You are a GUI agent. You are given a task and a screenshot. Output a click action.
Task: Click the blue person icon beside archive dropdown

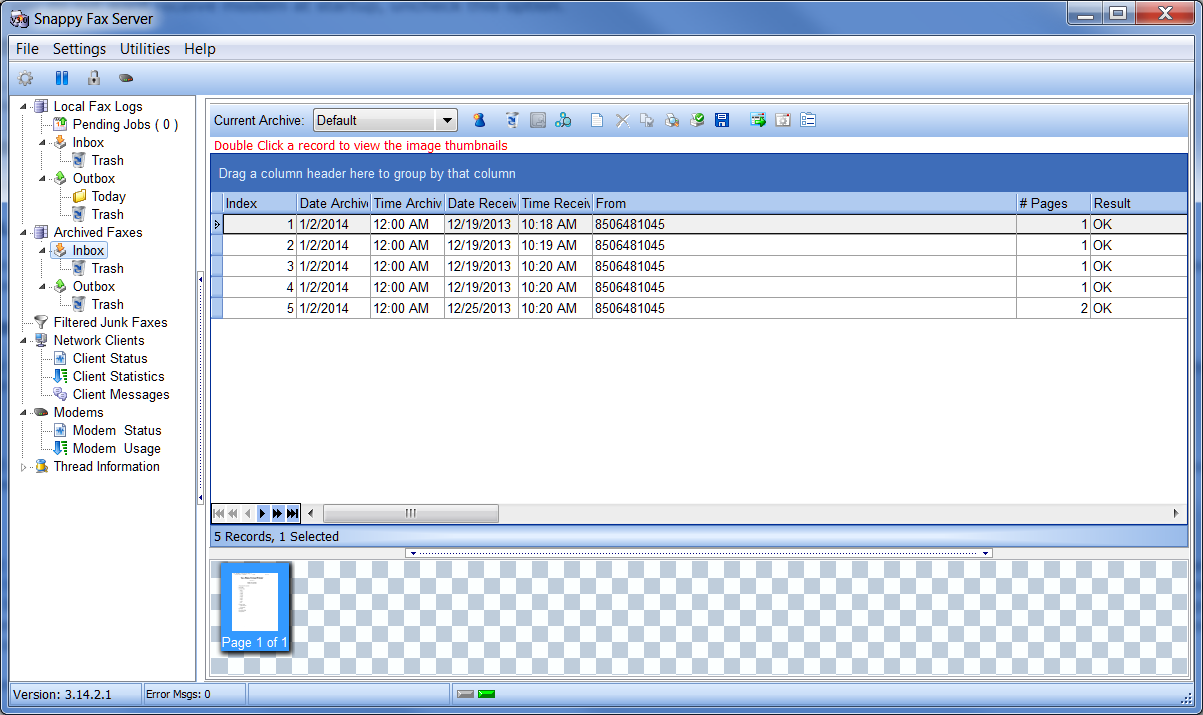pyautogui.click(x=479, y=120)
